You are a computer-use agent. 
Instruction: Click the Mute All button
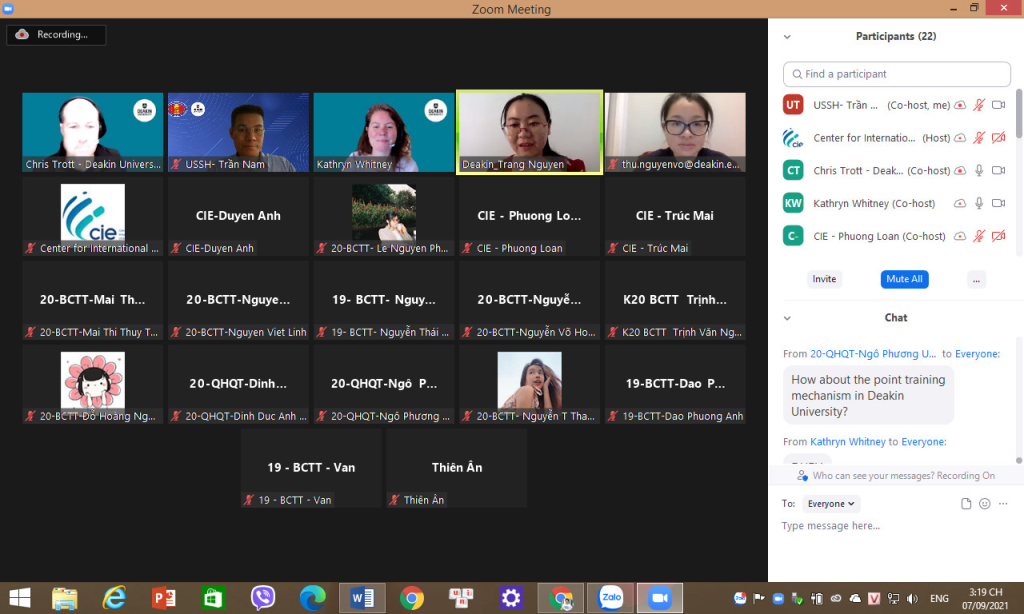click(904, 279)
